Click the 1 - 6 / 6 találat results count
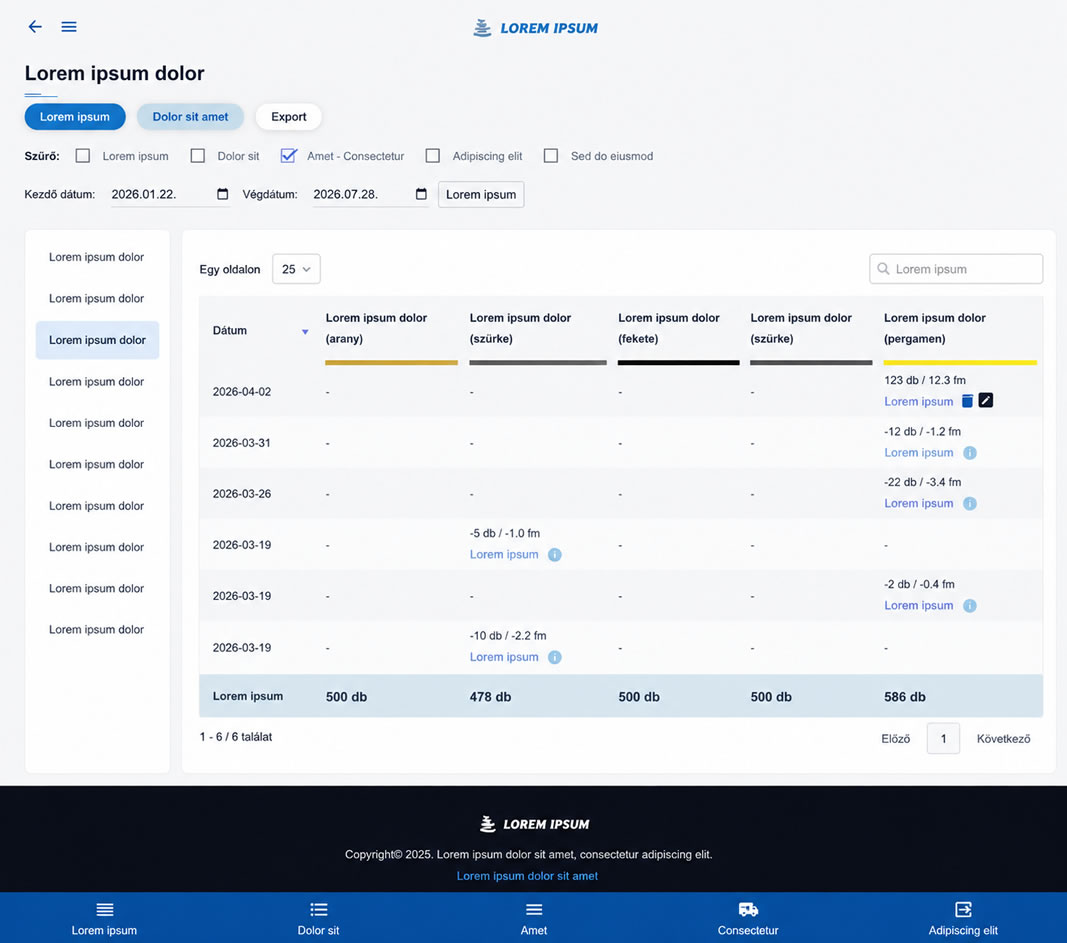The width and height of the screenshot is (1067, 943). point(235,737)
